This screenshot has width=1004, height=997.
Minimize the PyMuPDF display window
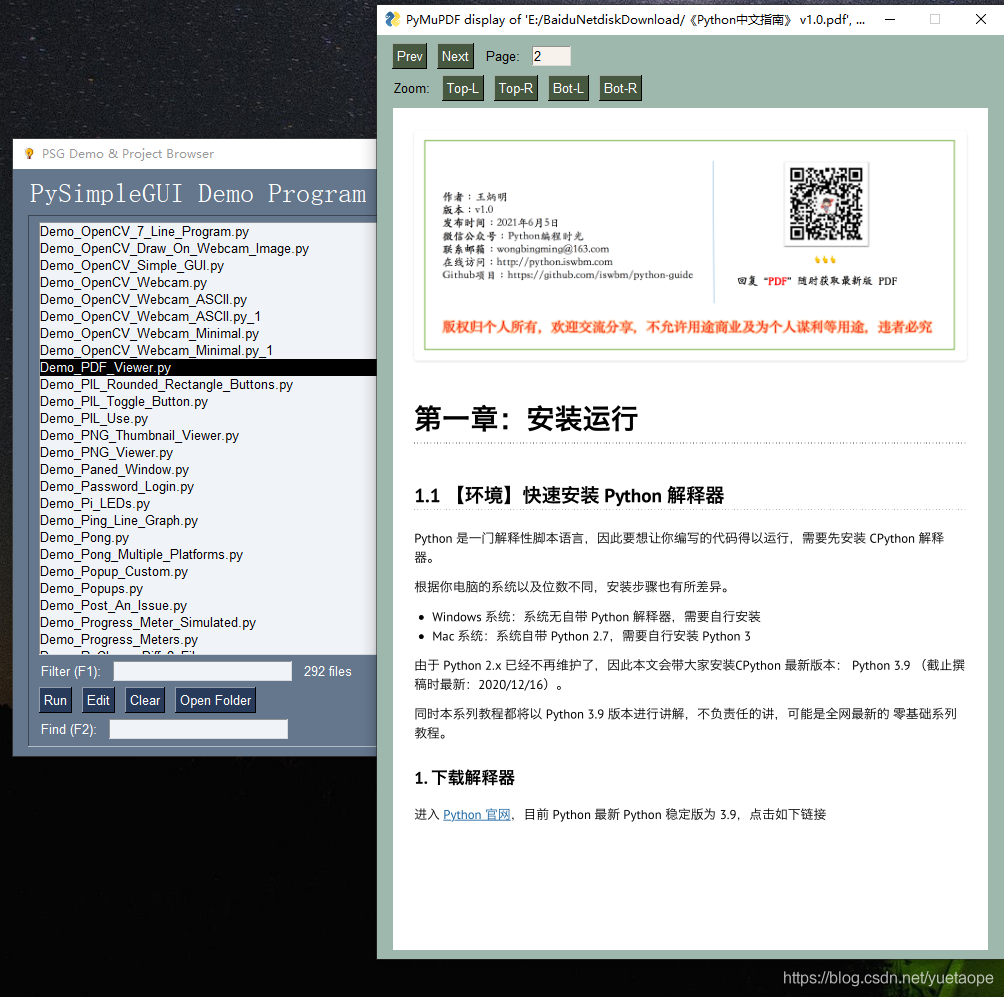890,20
